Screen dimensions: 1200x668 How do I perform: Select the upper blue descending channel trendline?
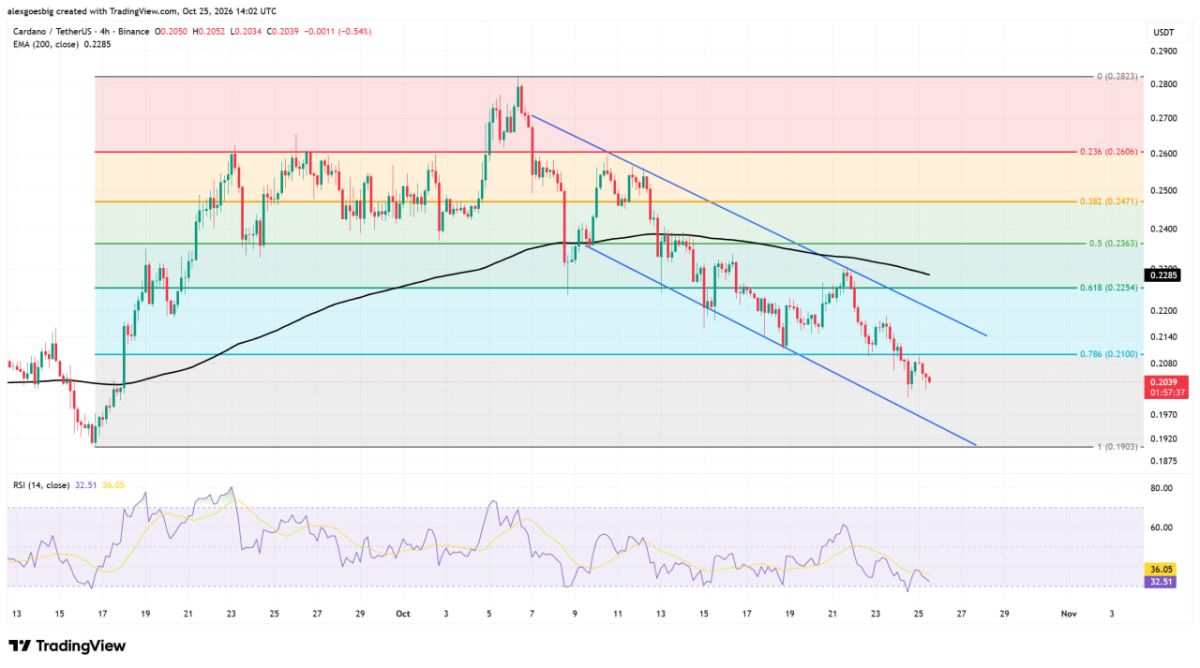point(760,226)
